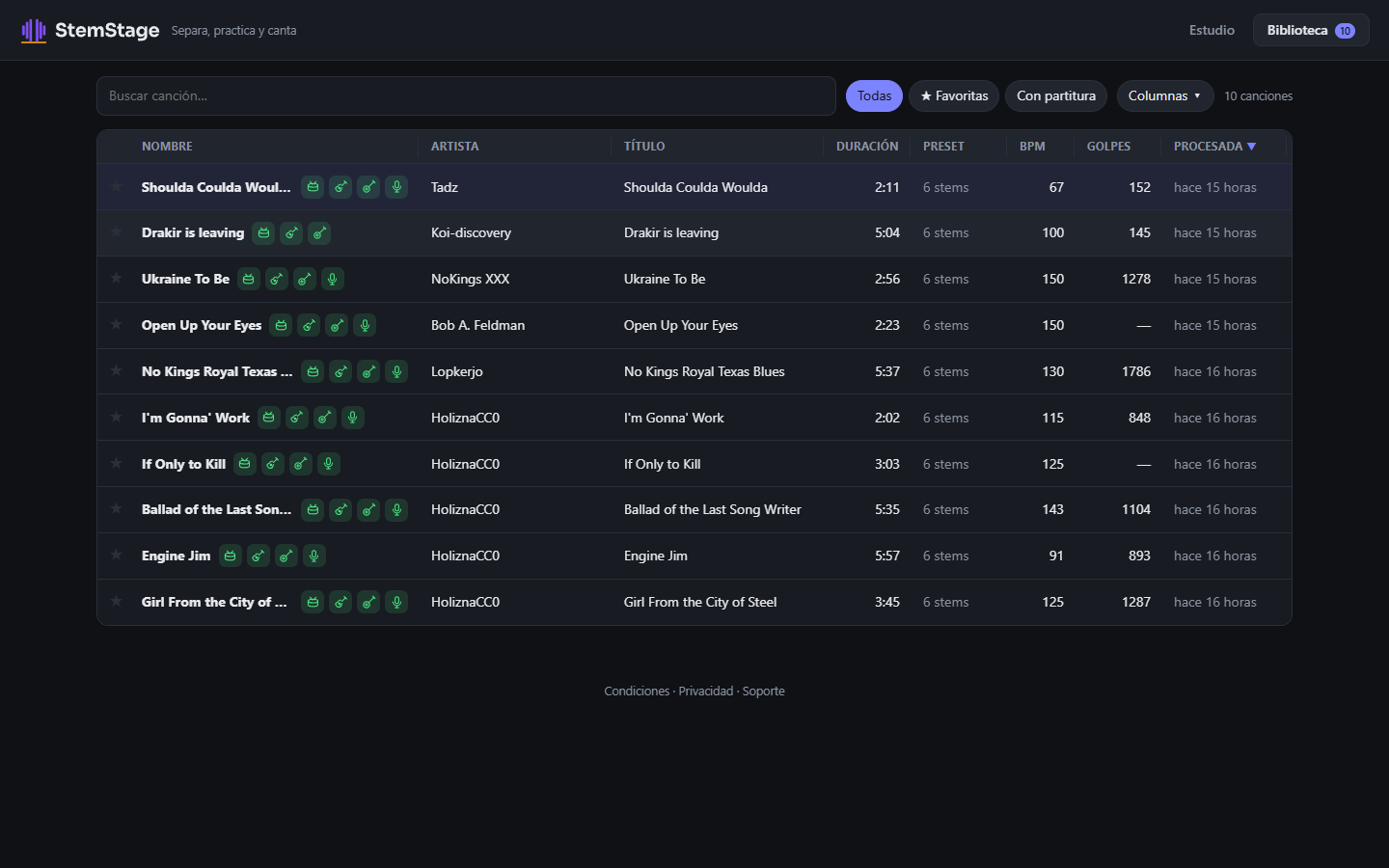The image size is (1389, 868).
Task: Filter songs Con partitura
Action: point(1056,95)
